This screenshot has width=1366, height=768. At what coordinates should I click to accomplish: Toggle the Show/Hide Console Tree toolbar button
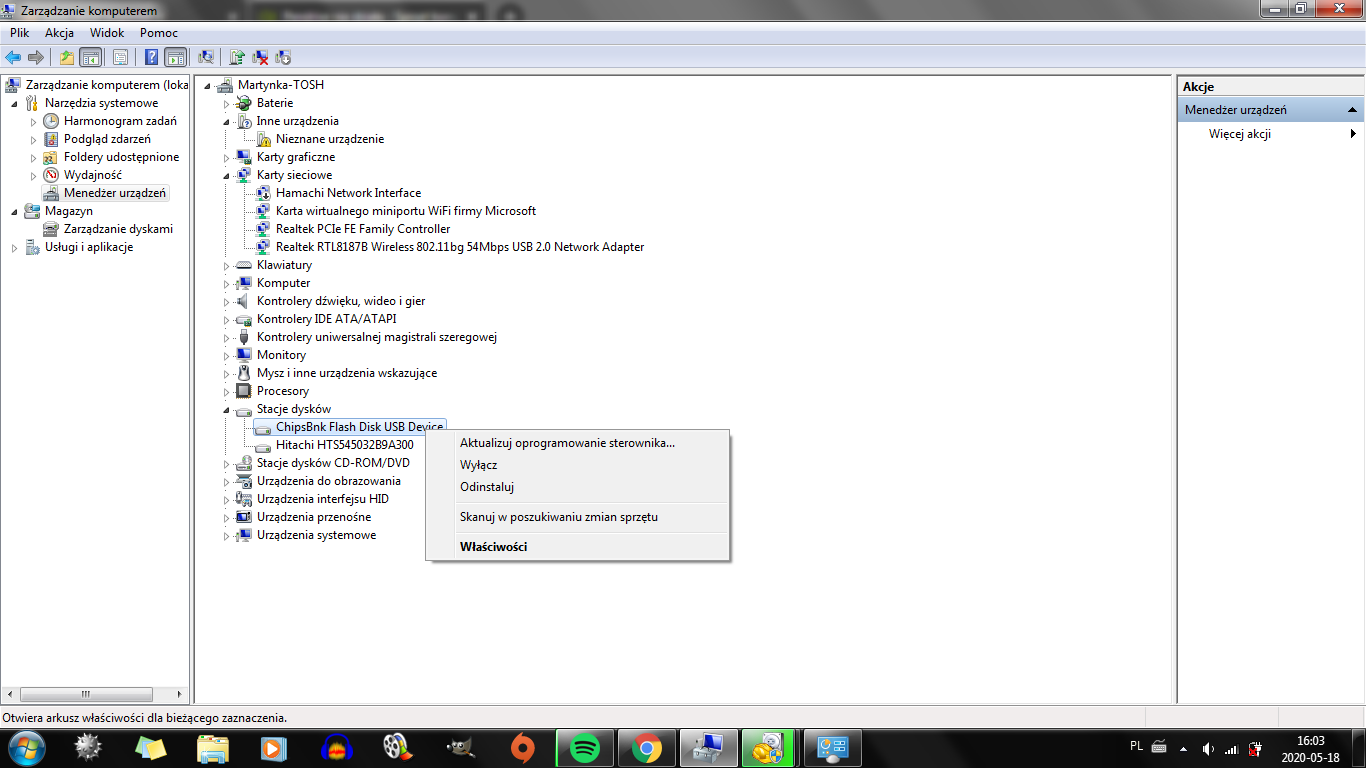90,57
